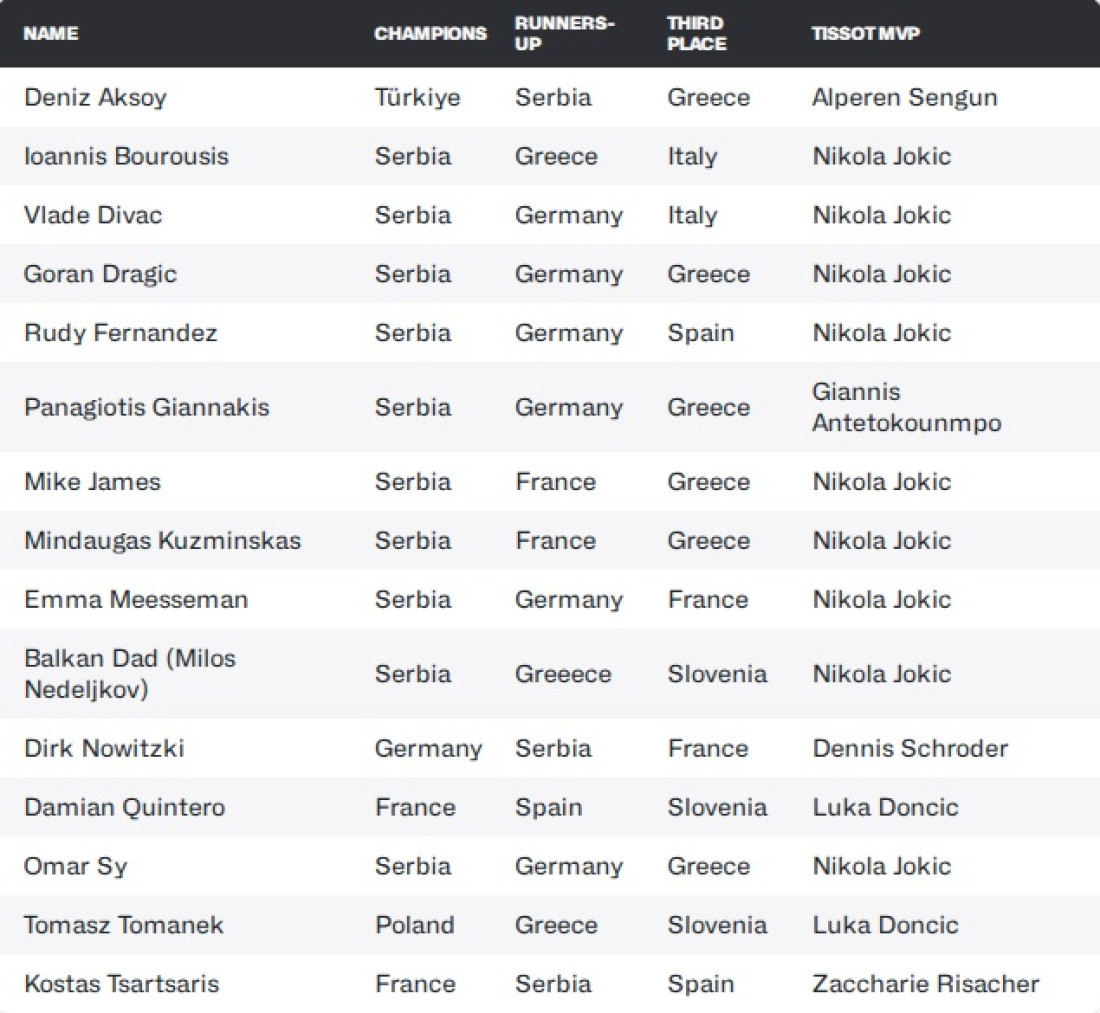This screenshot has height=1013, width=1100.
Task: Select Goran Dragic in the table
Action: click(100, 275)
